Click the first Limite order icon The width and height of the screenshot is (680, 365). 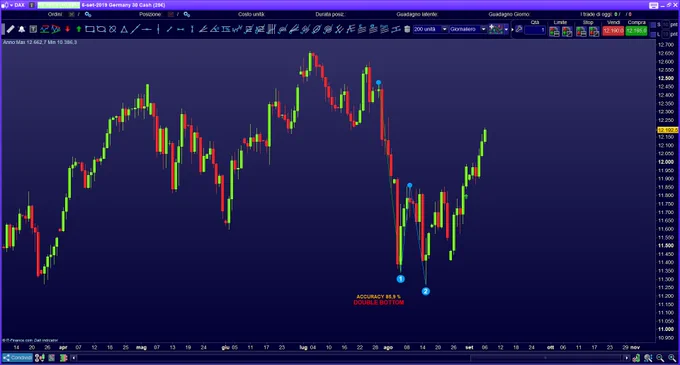click(x=554, y=31)
